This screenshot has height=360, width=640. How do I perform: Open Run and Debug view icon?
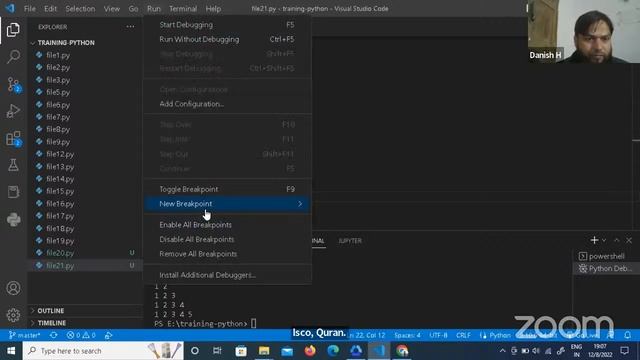[13, 111]
